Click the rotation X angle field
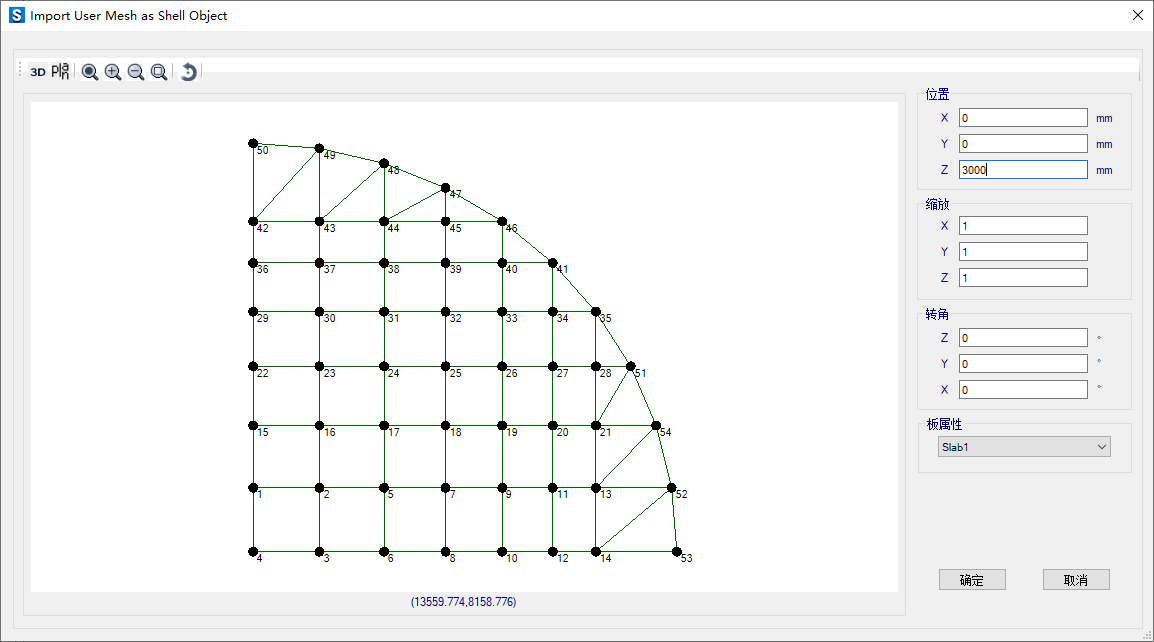This screenshot has height=642, width=1154. point(1022,390)
